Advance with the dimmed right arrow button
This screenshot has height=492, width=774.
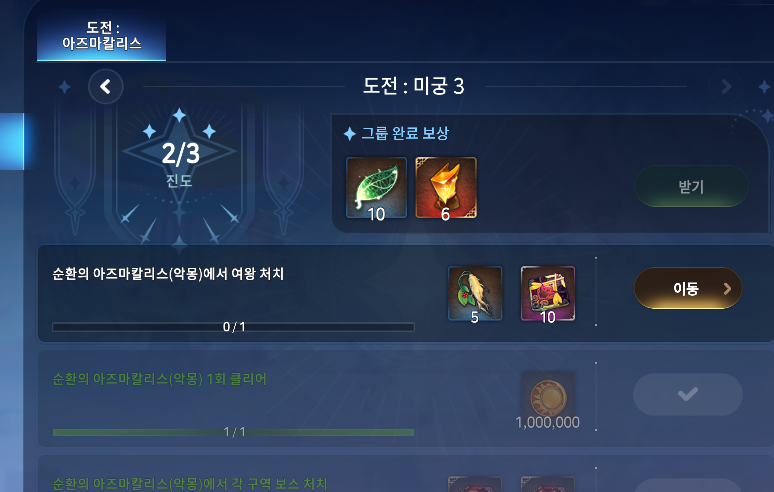tap(726, 87)
